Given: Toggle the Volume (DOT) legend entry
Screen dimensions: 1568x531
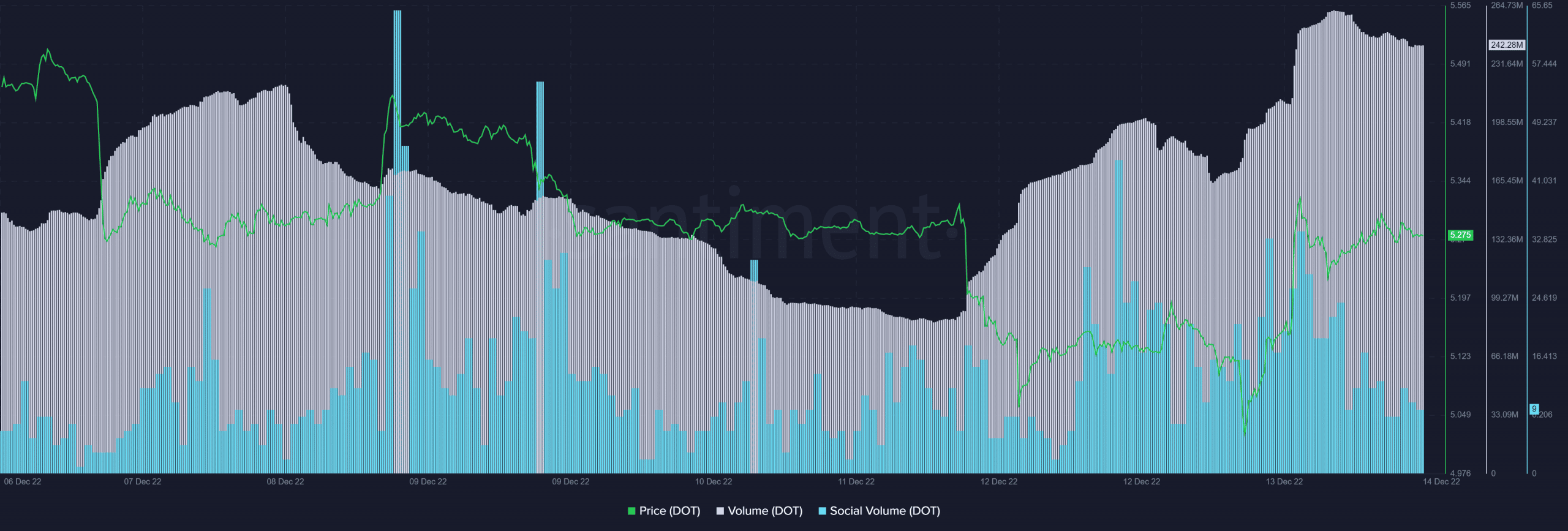Looking at the screenshot, I should (x=759, y=511).
